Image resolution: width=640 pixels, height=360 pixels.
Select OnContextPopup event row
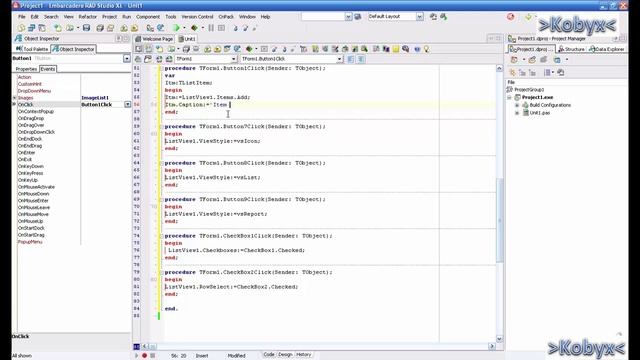click(x=36, y=111)
